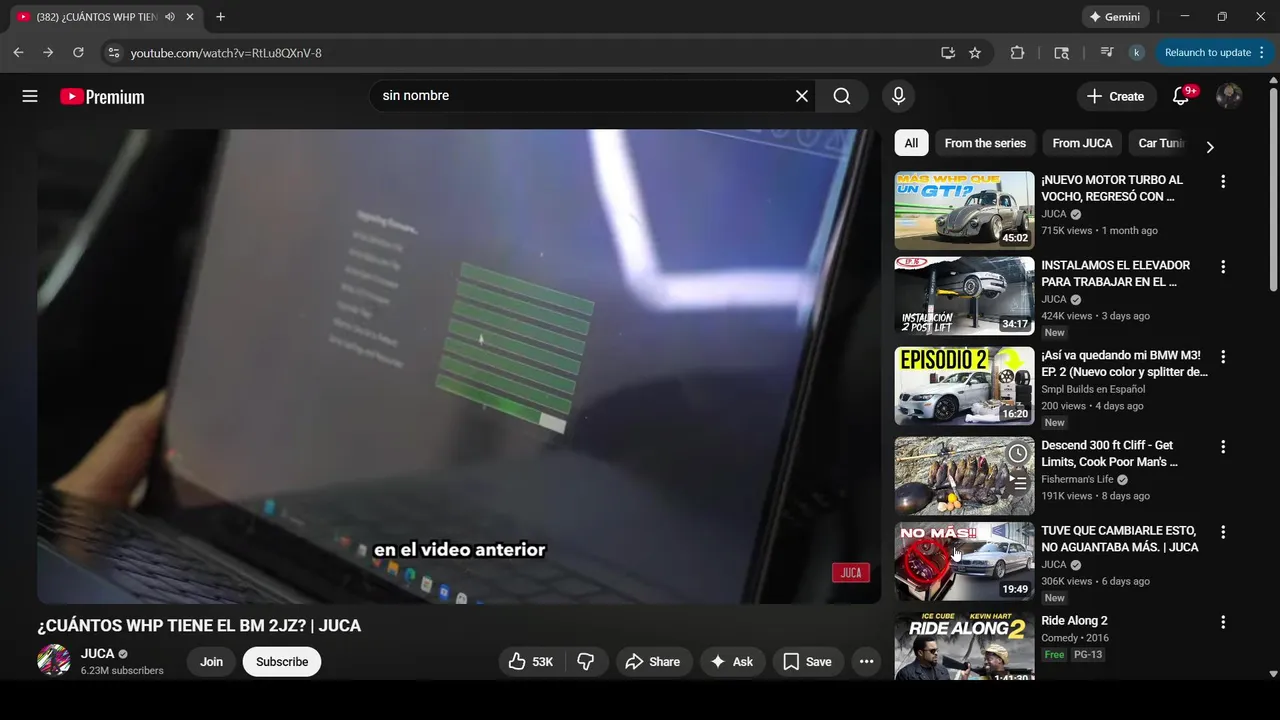Open options for 'NUEVO MOTOR TURBO AL VOCHO'
This screenshot has width=1280, height=720.
tap(1222, 181)
